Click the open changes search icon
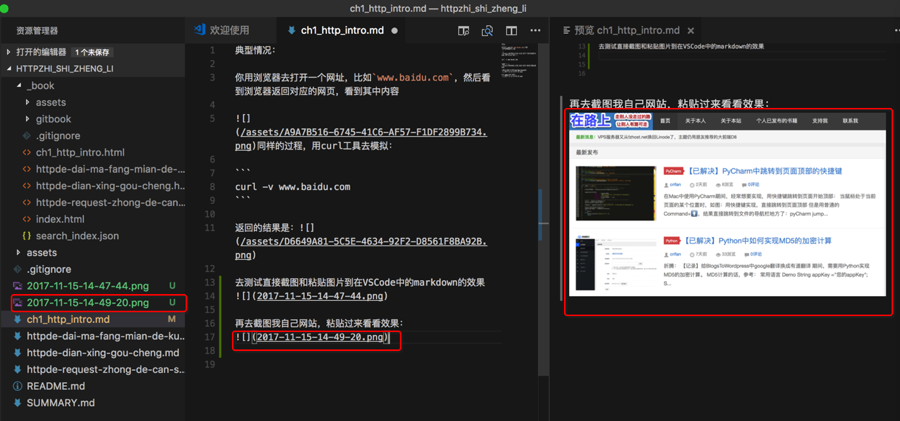The image size is (900, 421). click(x=487, y=31)
